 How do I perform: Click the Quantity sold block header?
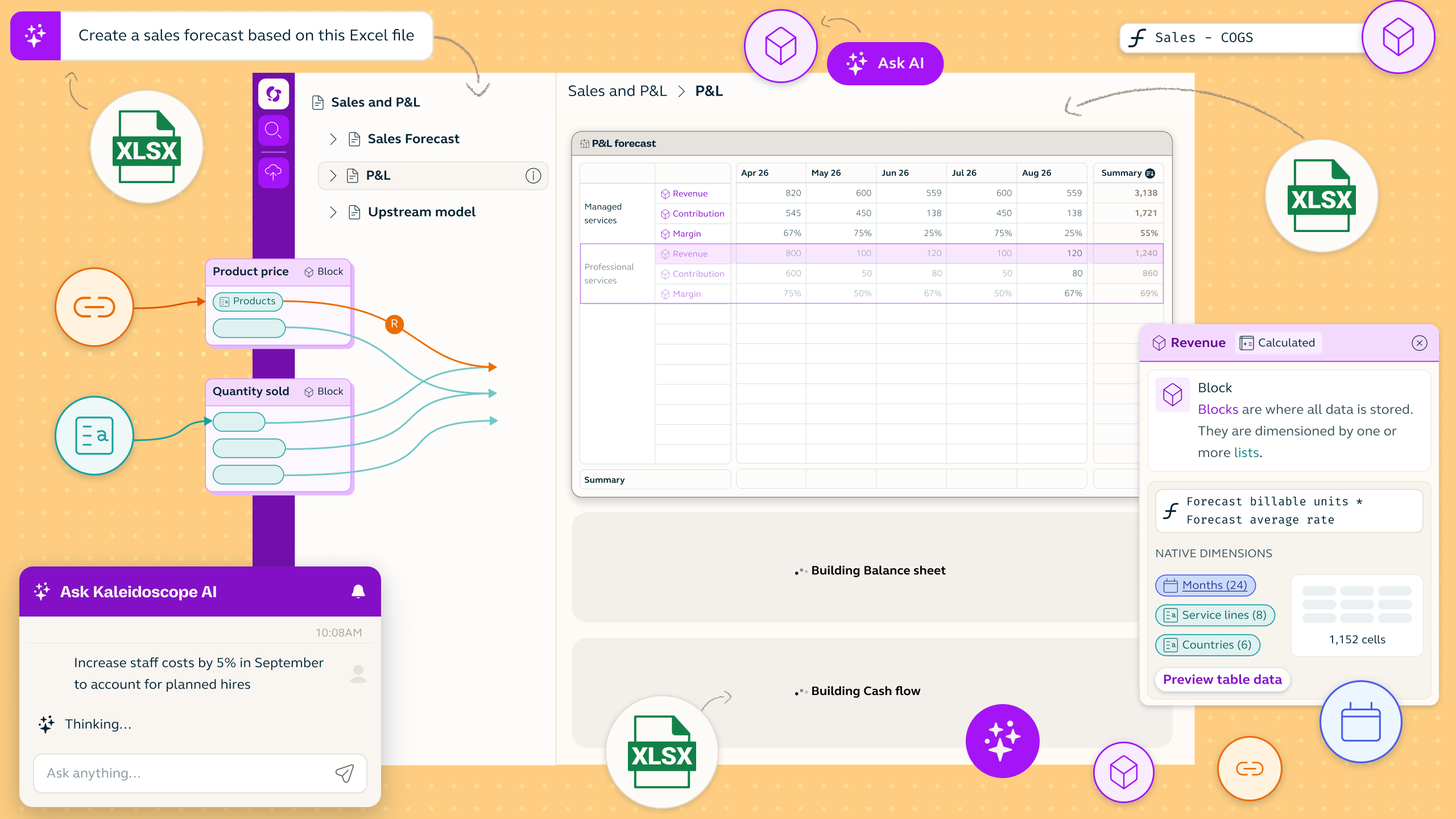[x=278, y=392]
